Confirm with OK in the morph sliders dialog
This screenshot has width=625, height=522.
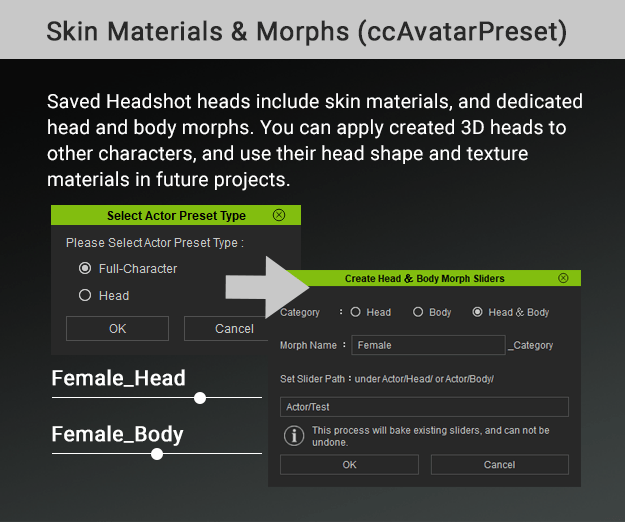point(349,465)
